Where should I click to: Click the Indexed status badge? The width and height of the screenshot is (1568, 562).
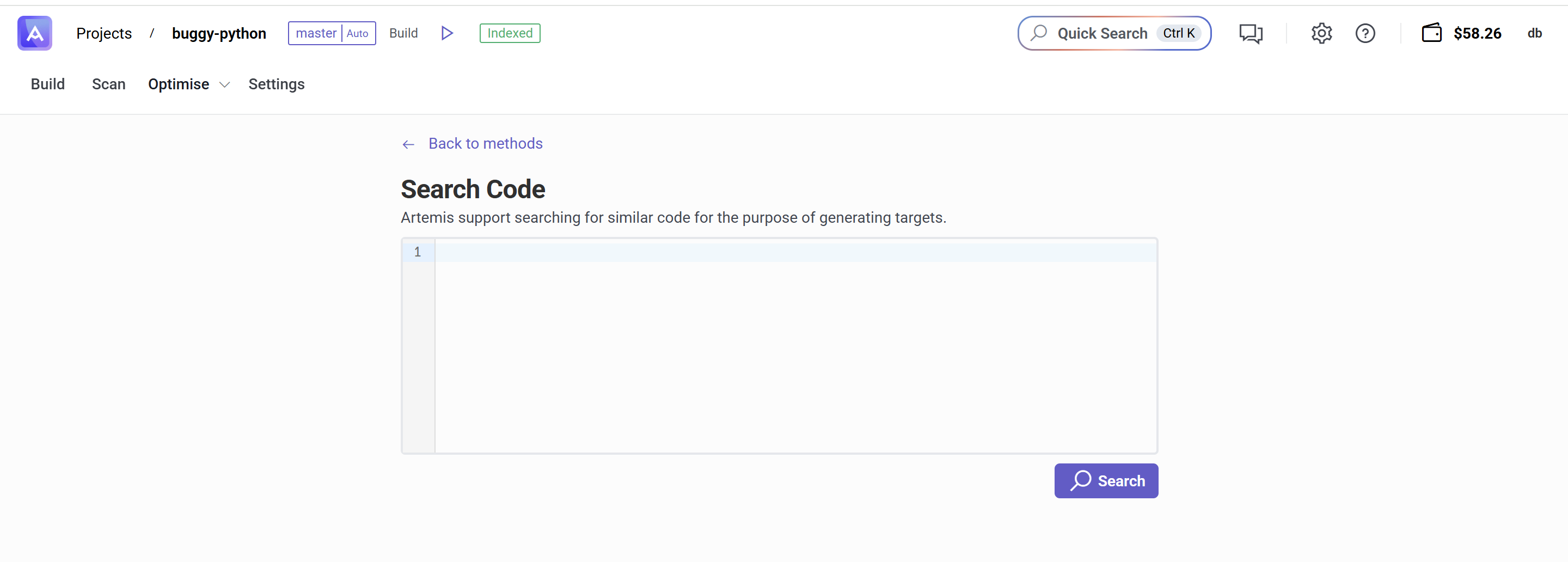click(510, 33)
